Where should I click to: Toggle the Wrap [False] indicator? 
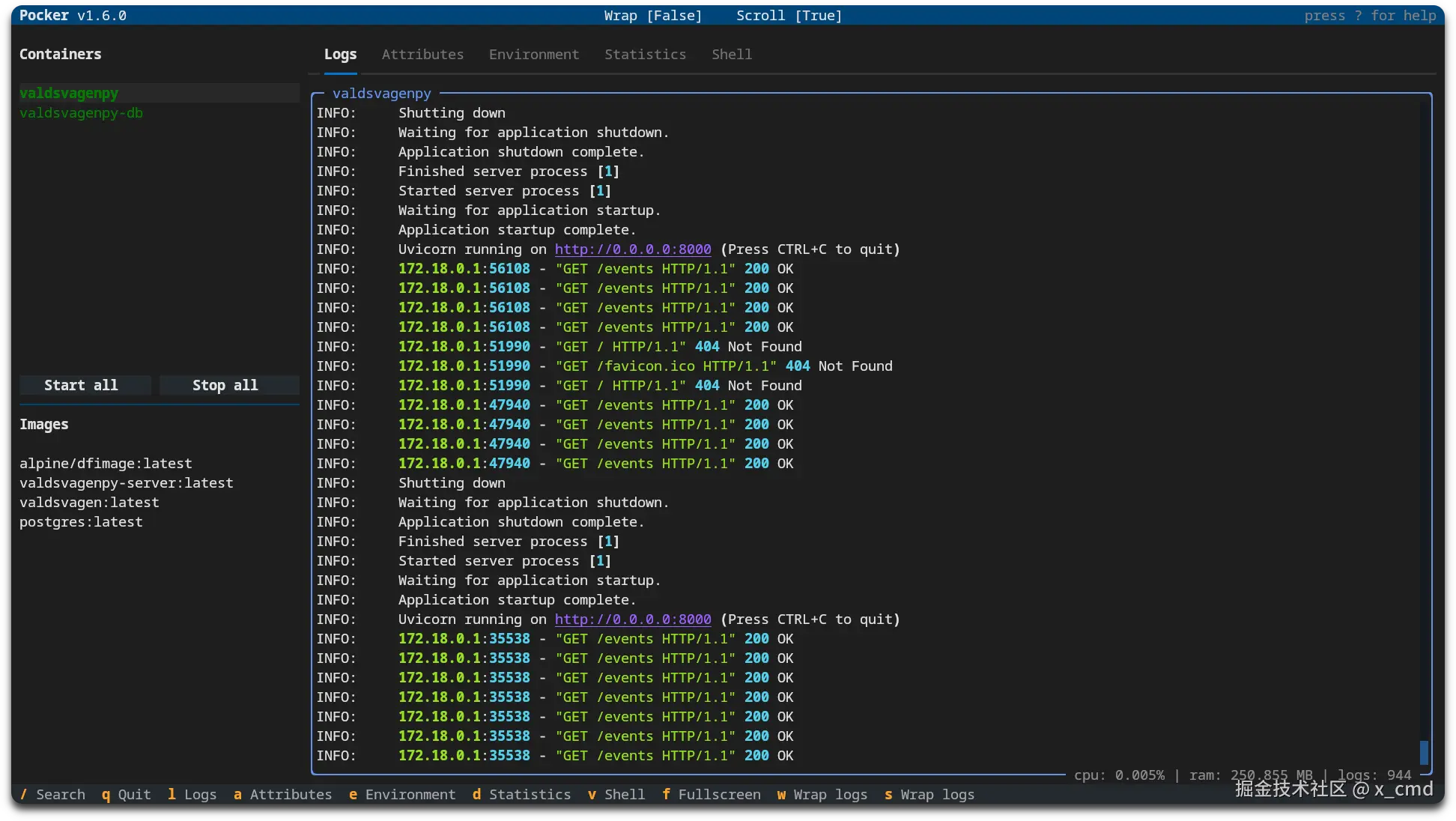click(653, 16)
